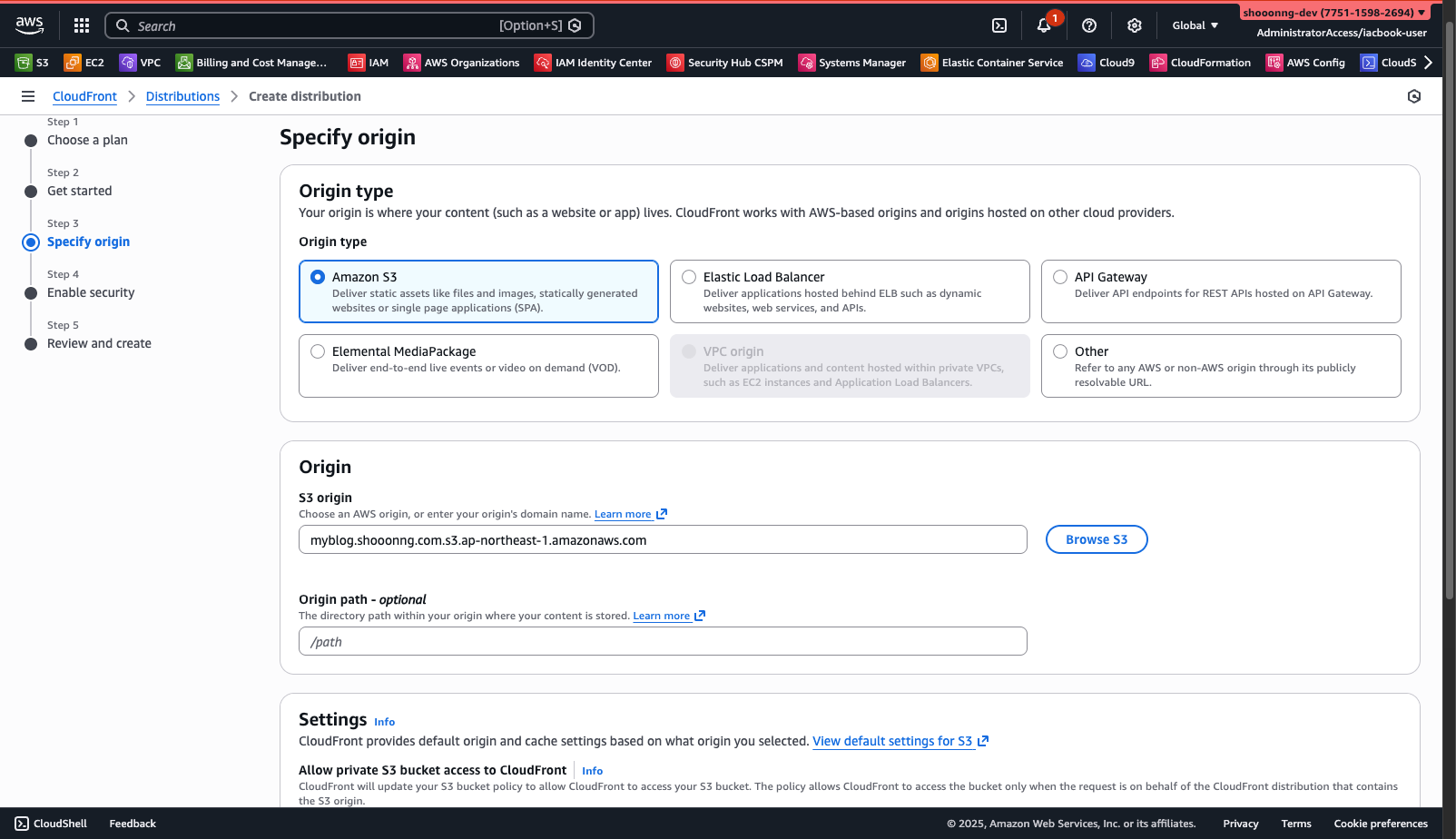The height and width of the screenshot is (839, 1456).
Task: Open CloudFormation shortcut in favorites bar
Action: [1200, 63]
